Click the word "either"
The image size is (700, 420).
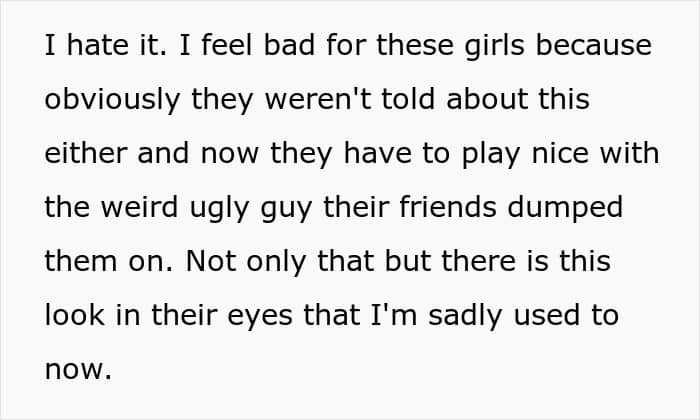click(80, 154)
